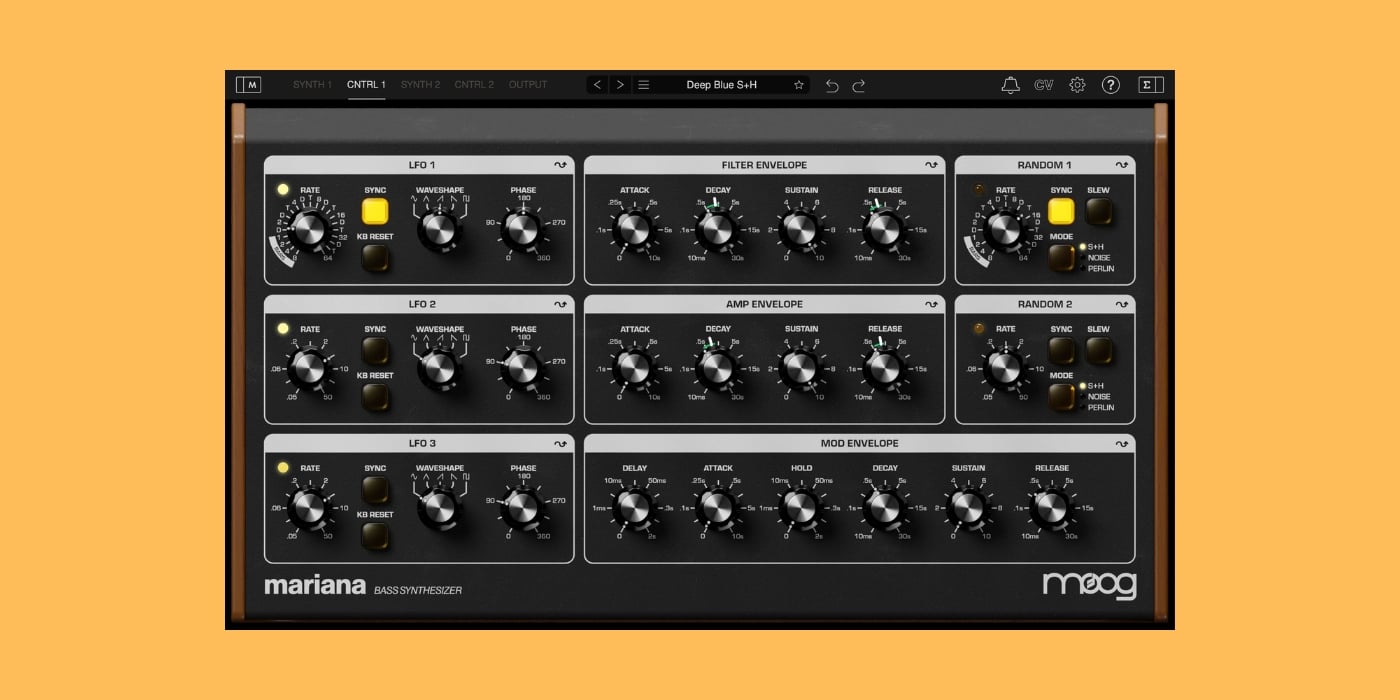Click the Filter Envelope ATTACK knob
1400x700 pixels.
pyautogui.click(x=634, y=230)
